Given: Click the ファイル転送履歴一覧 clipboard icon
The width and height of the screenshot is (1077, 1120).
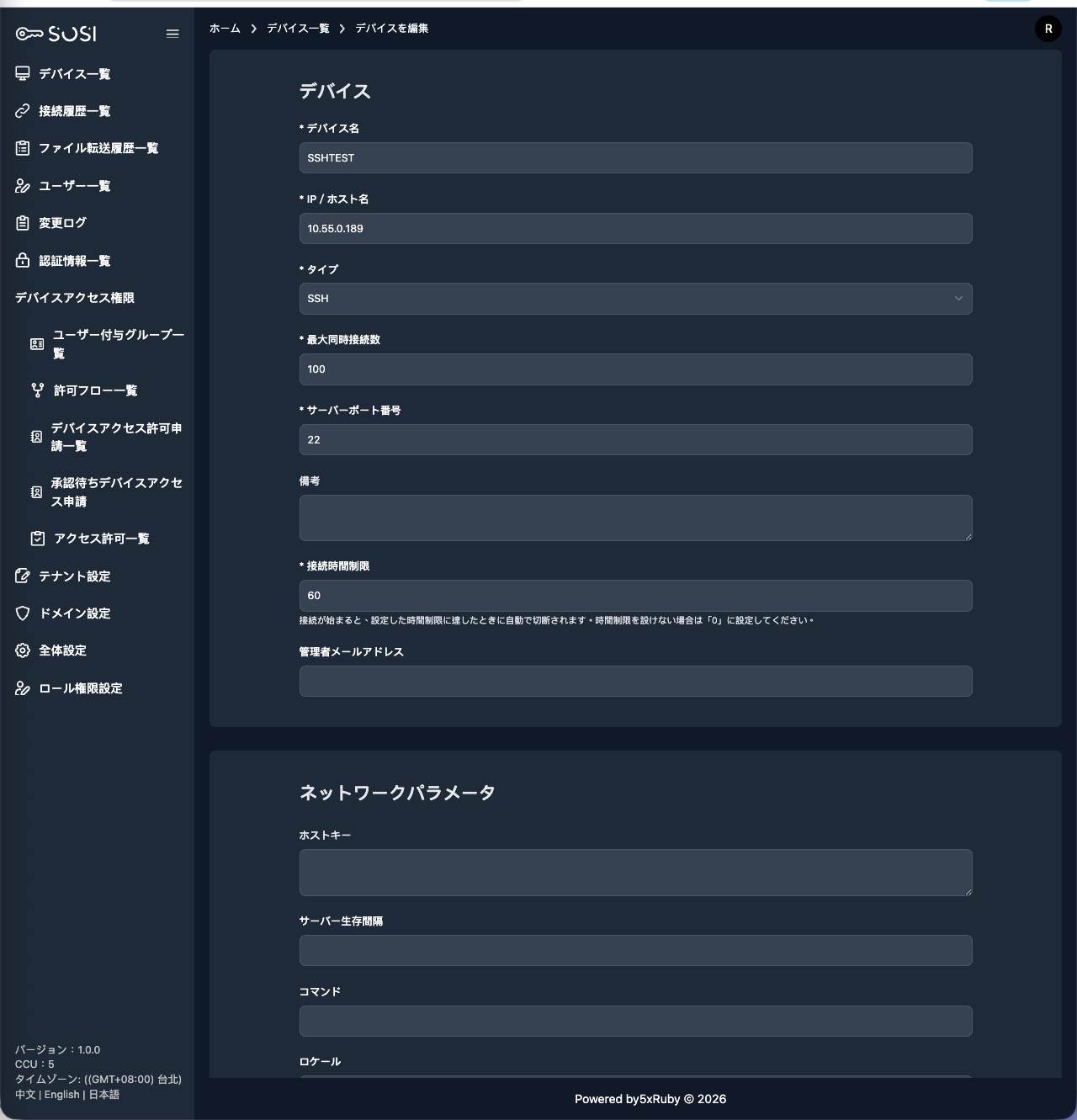Looking at the screenshot, I should (x=23, y=148).
